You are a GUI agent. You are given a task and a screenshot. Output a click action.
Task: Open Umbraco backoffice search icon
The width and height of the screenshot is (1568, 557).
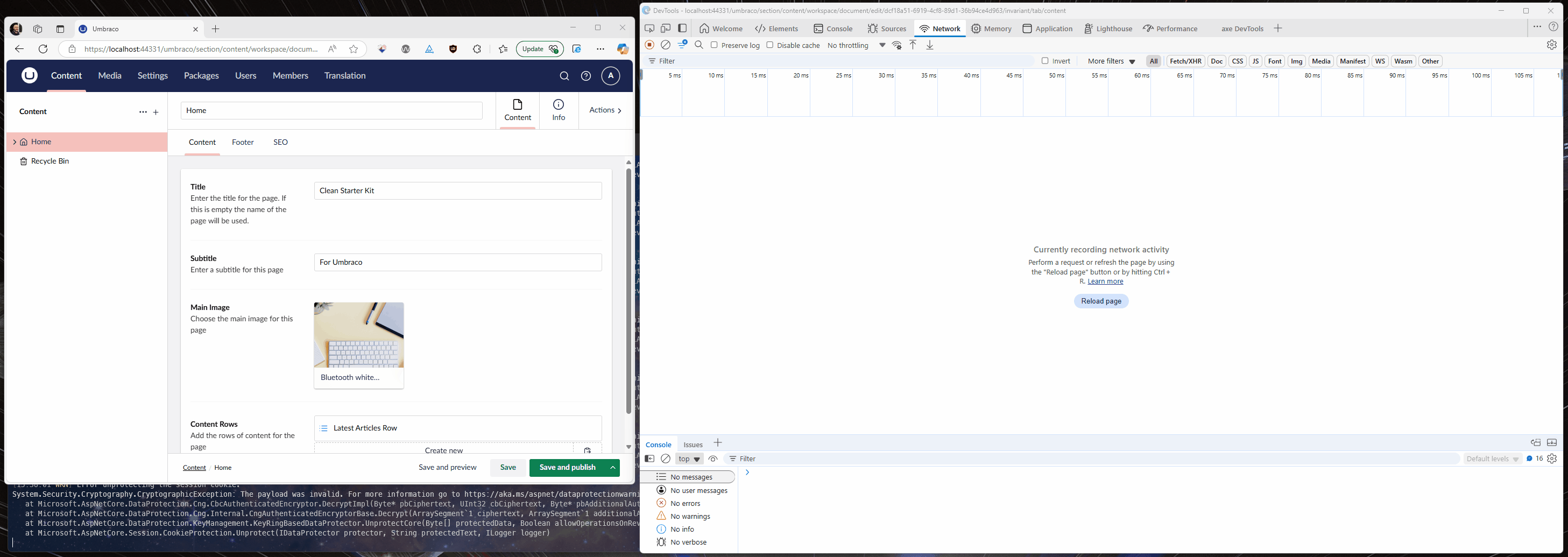point(564,76)
